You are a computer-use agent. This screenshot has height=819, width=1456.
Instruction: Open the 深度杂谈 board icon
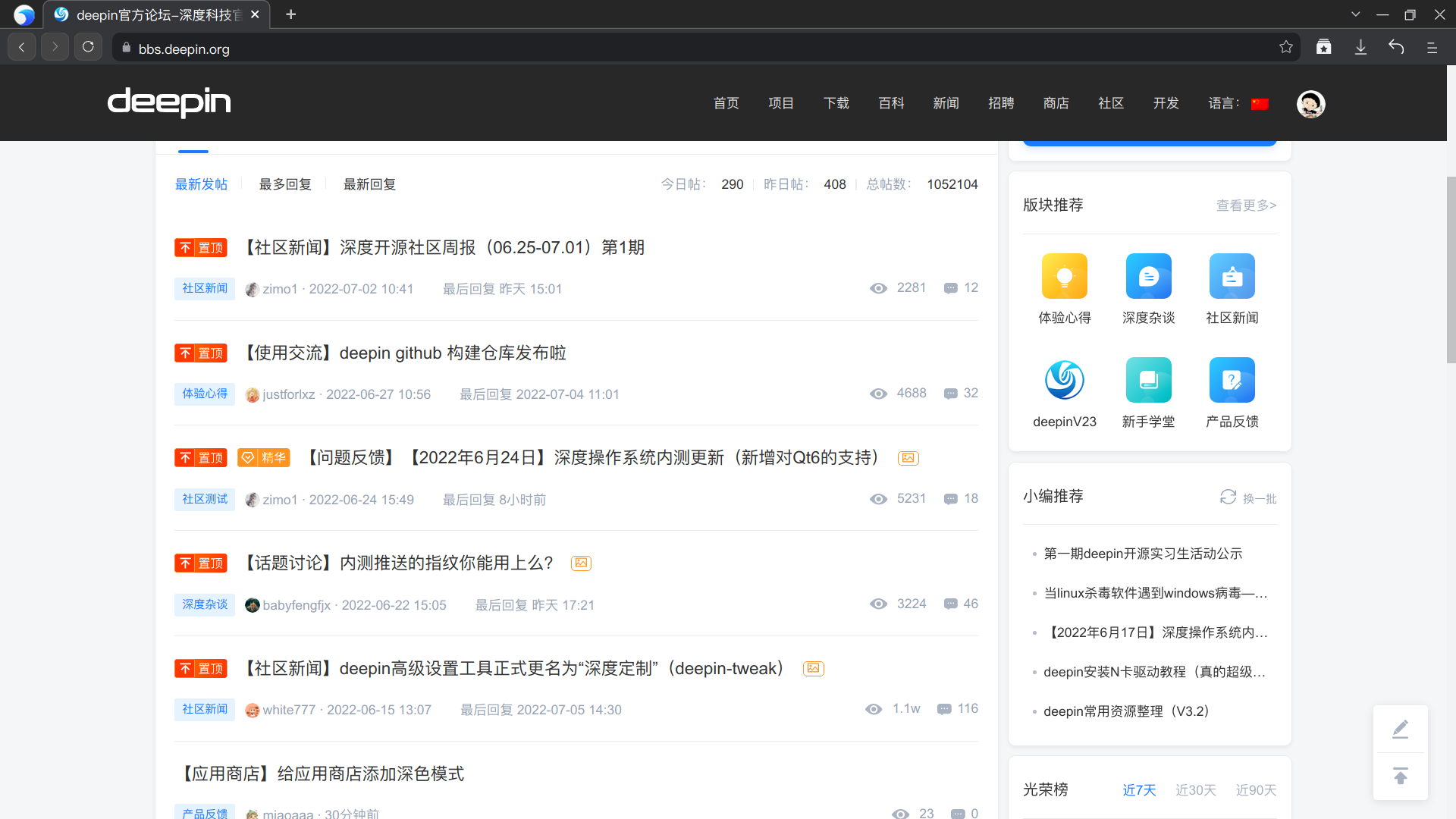click(x=1148, y=276)
